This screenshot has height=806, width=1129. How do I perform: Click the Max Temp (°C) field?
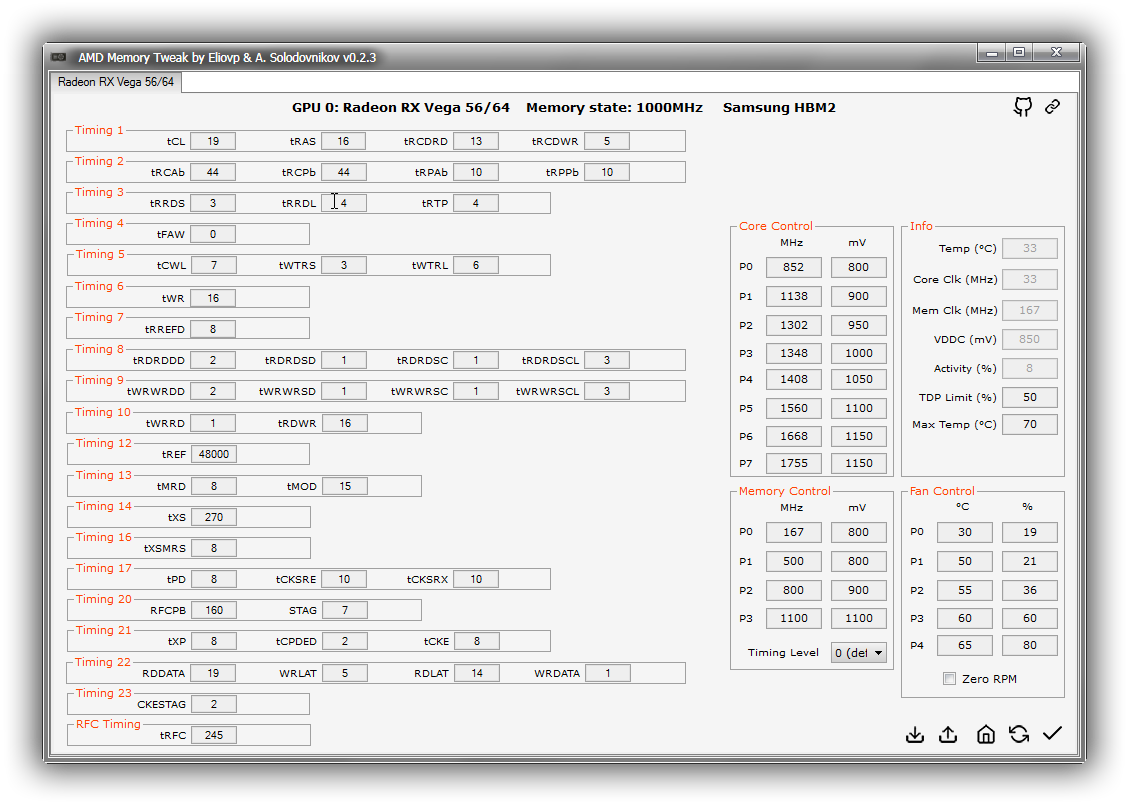click(1030, 424)
